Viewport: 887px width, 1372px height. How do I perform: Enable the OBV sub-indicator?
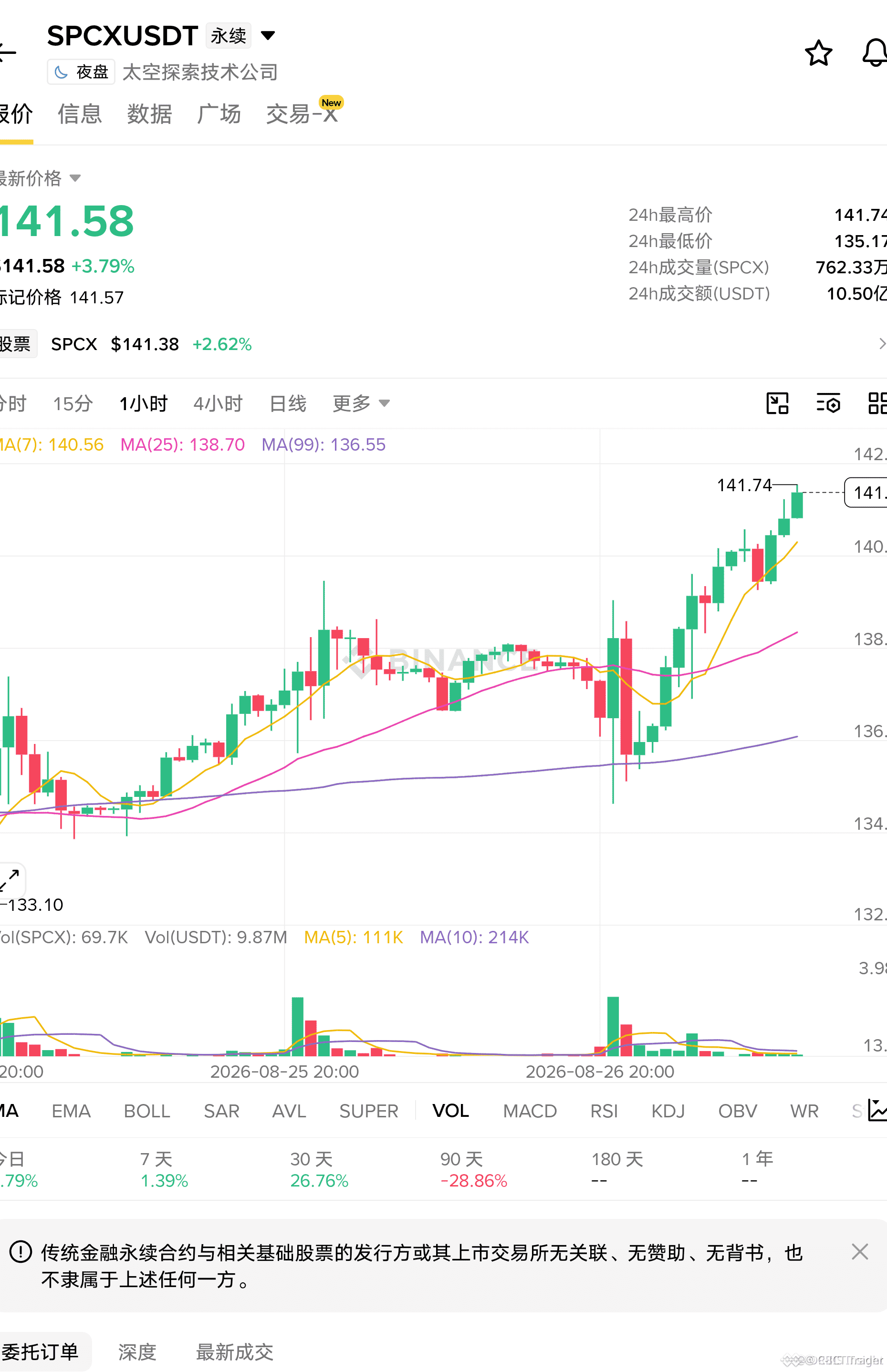point(738,1111)
